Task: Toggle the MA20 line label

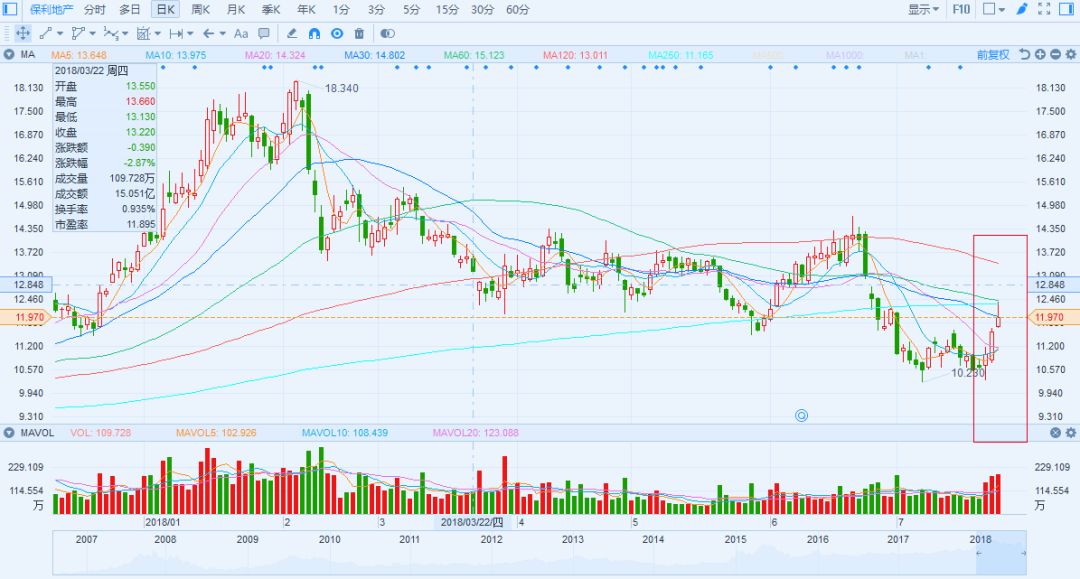Action: click(275, 54)
